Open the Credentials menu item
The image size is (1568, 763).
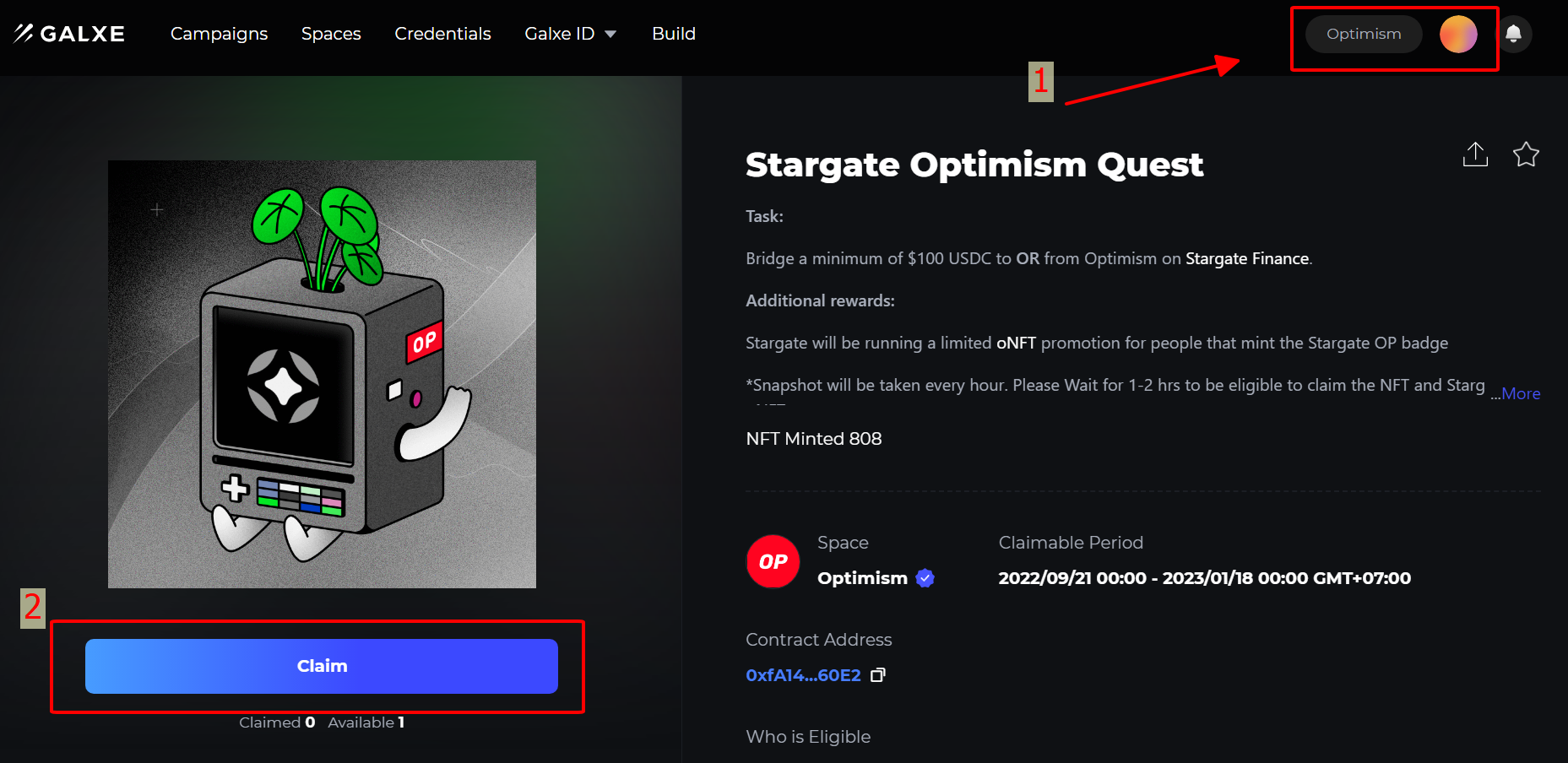(x=442, y=34)
